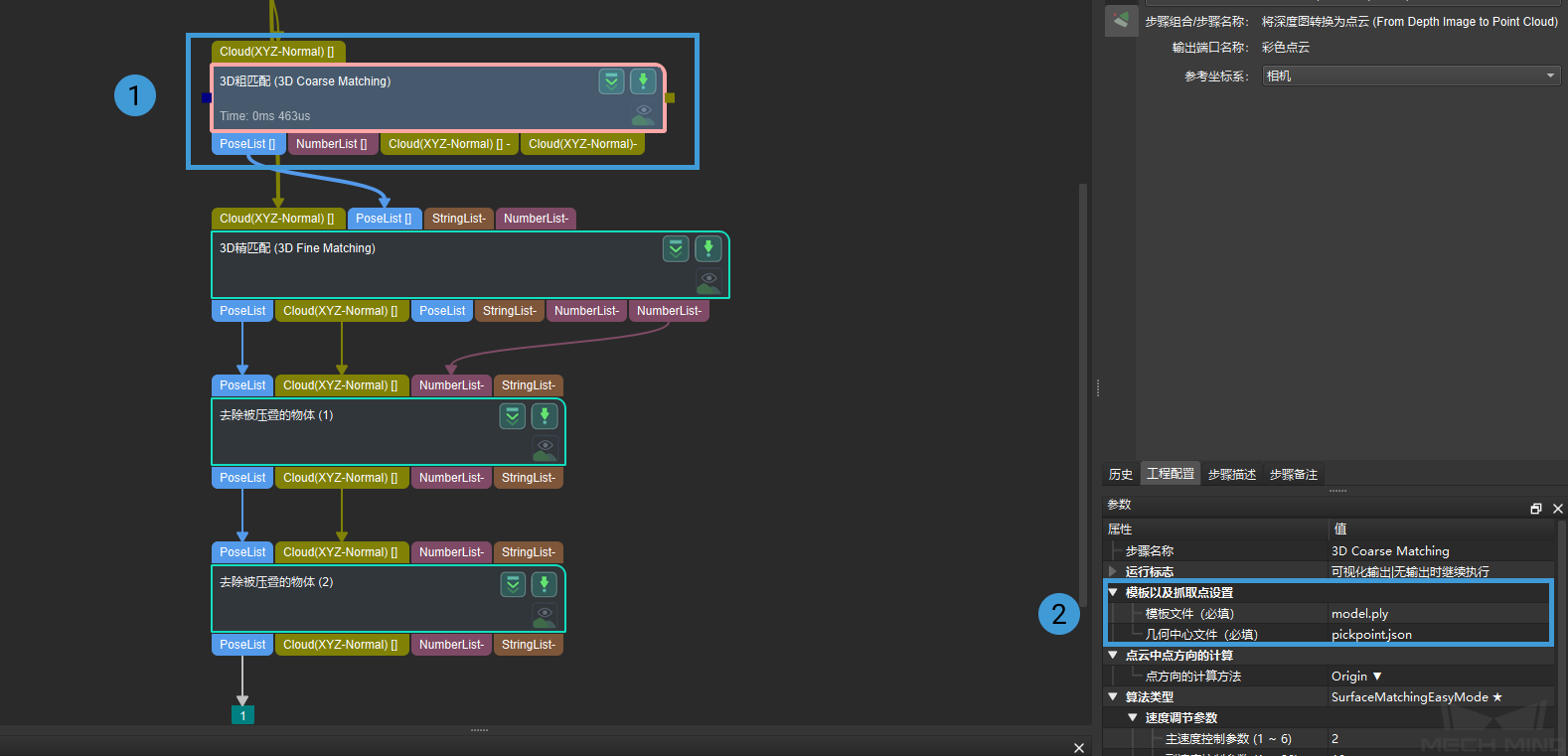Expand the 运行标志 property row

pyautogui.click(x=1113, y=571)
